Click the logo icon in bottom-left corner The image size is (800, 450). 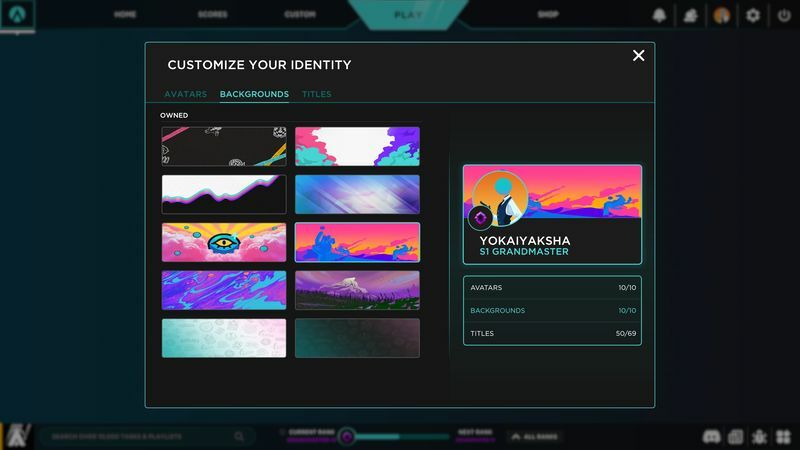pos(17,436)
